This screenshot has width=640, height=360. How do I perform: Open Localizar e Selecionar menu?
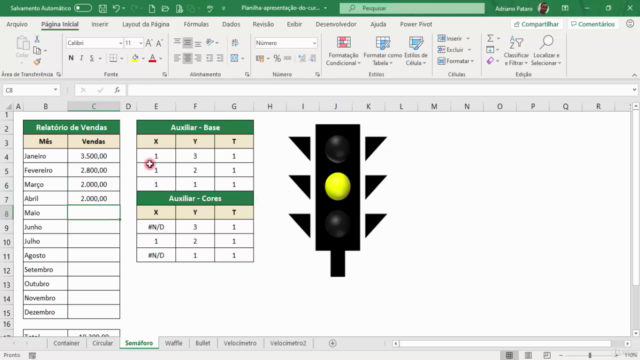click(546, 51)
